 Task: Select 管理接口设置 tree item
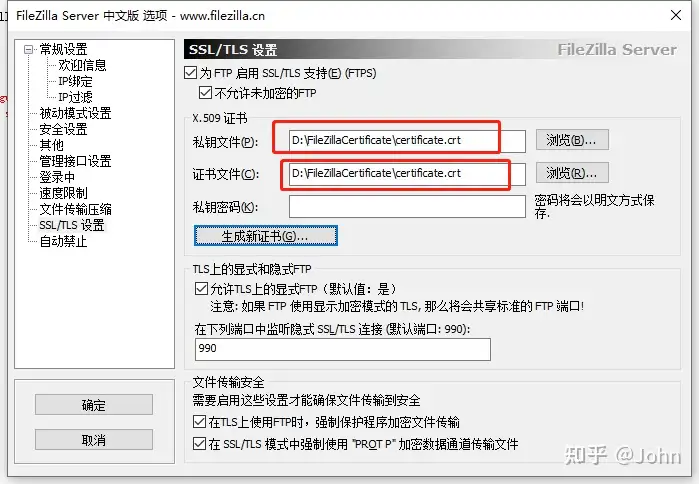pos(75,161)
